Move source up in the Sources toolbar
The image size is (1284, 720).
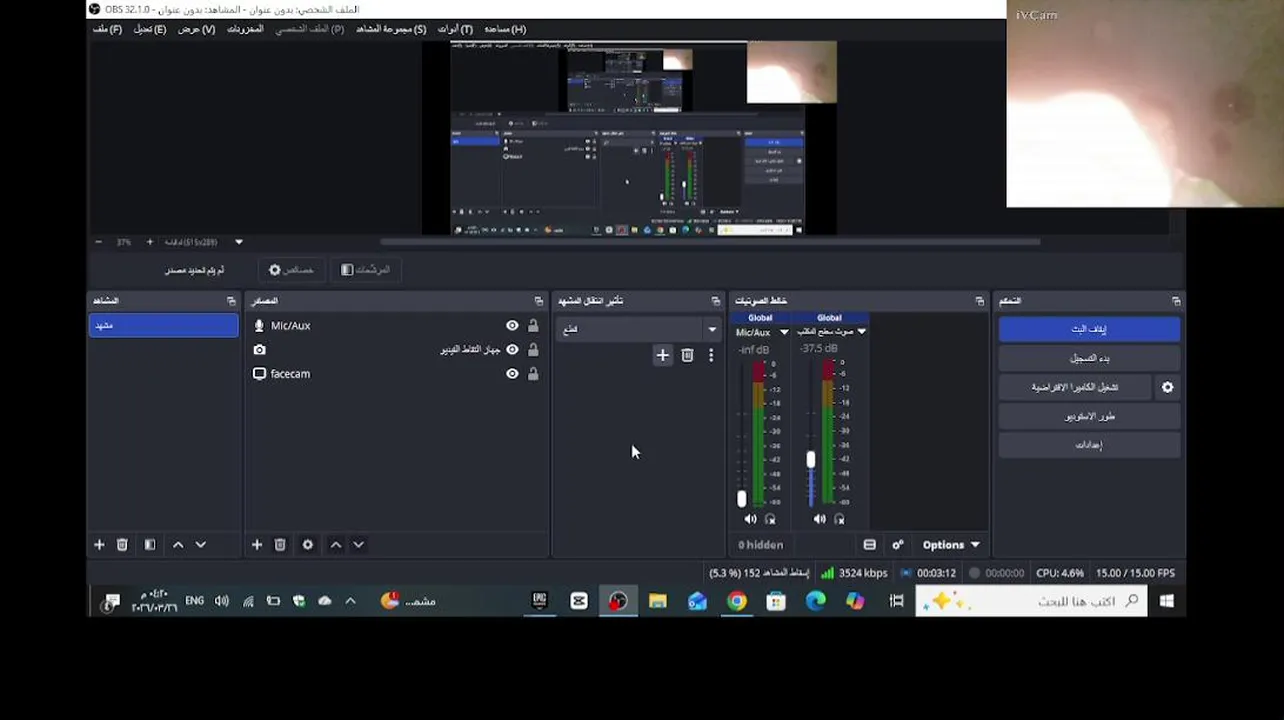pos(336,545)
